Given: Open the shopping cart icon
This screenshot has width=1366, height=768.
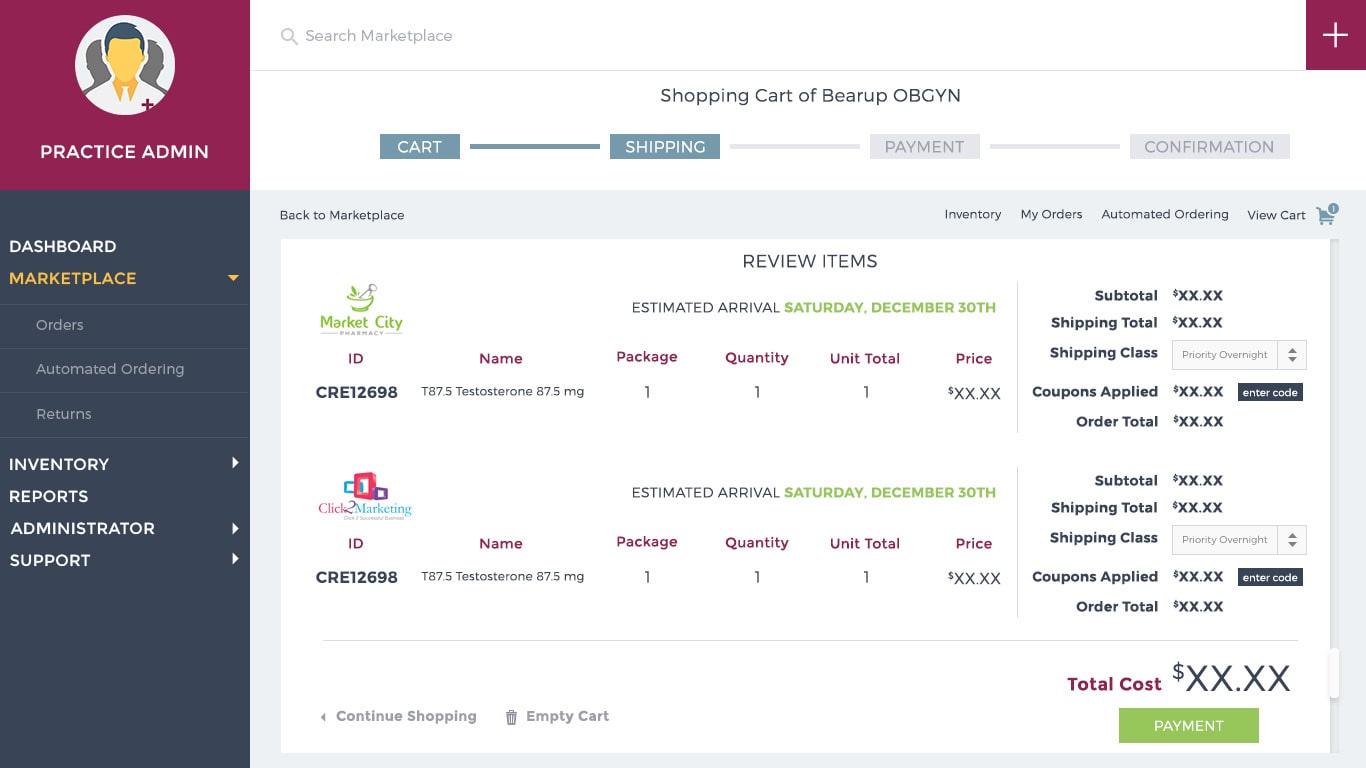Looking at the screenshot, I should [1326, 215].
